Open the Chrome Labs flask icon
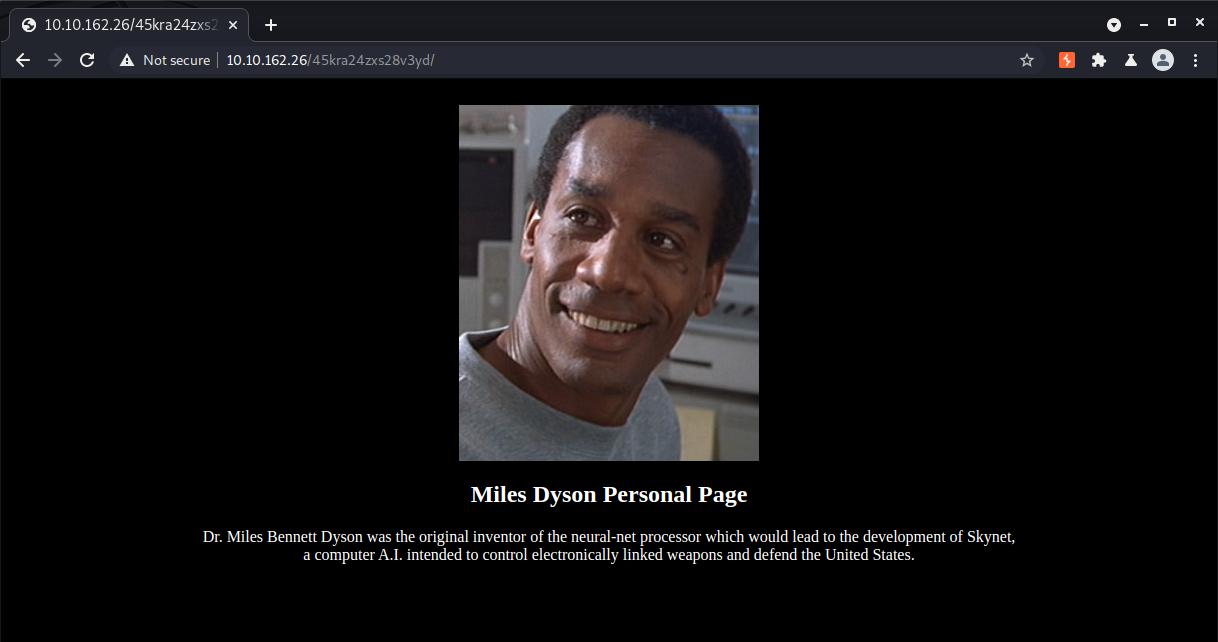The height and width of the screenshot is (642, 1218). click(1131, 60)
